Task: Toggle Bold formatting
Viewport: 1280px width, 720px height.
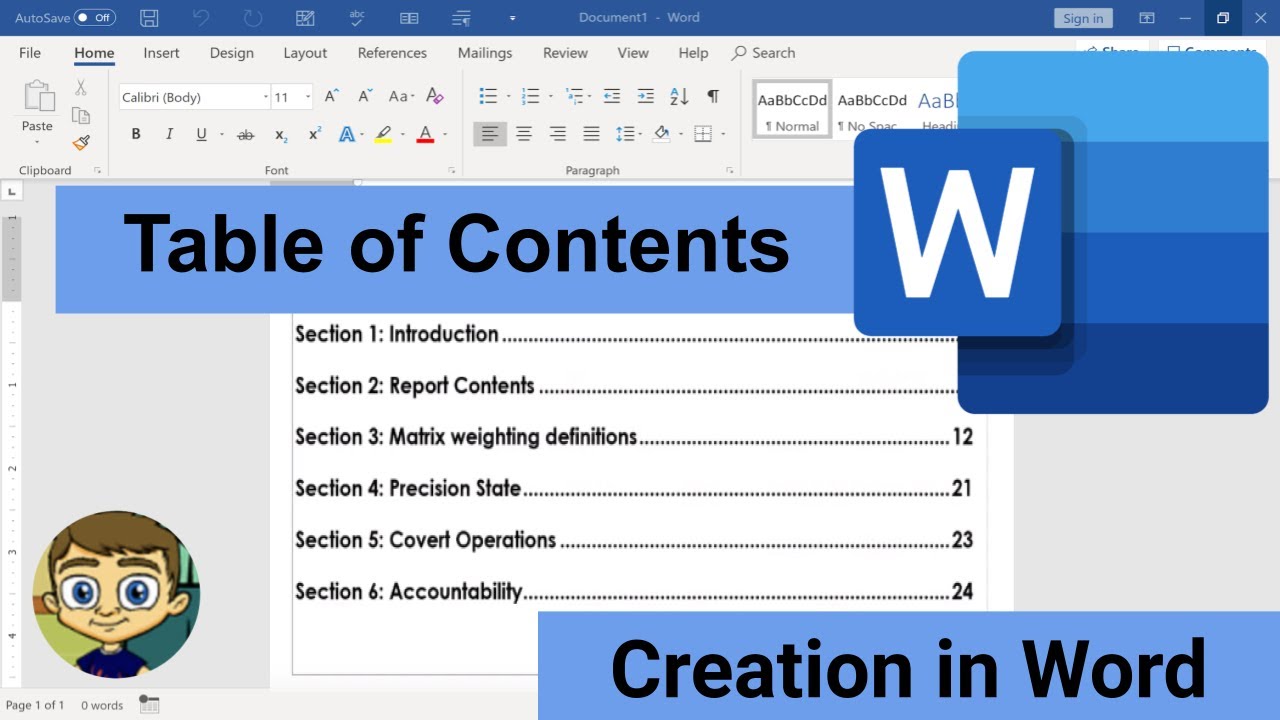Action: (136, 134)
